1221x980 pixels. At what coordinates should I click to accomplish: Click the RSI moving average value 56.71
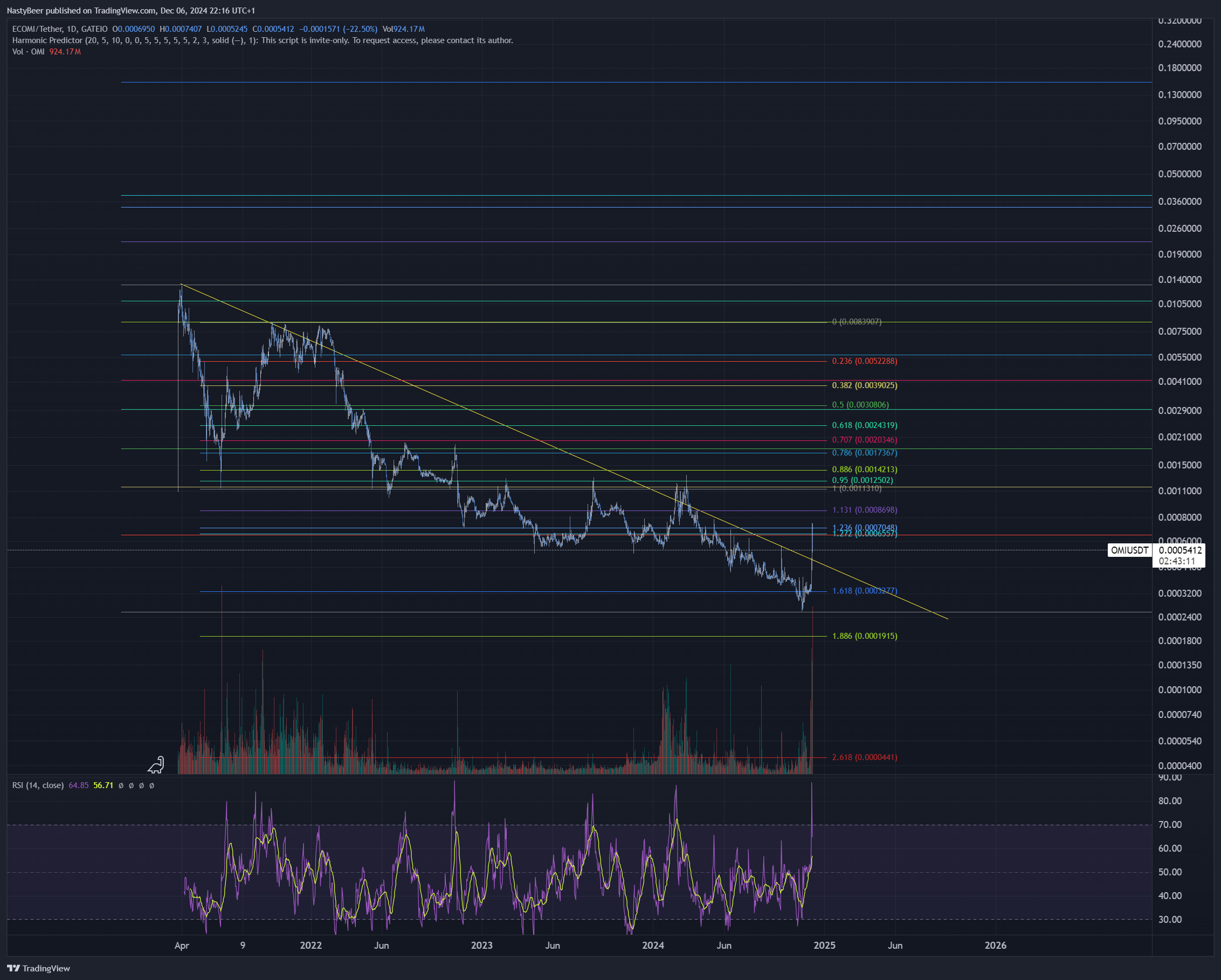pyautogui.click(x=103, y=785)
